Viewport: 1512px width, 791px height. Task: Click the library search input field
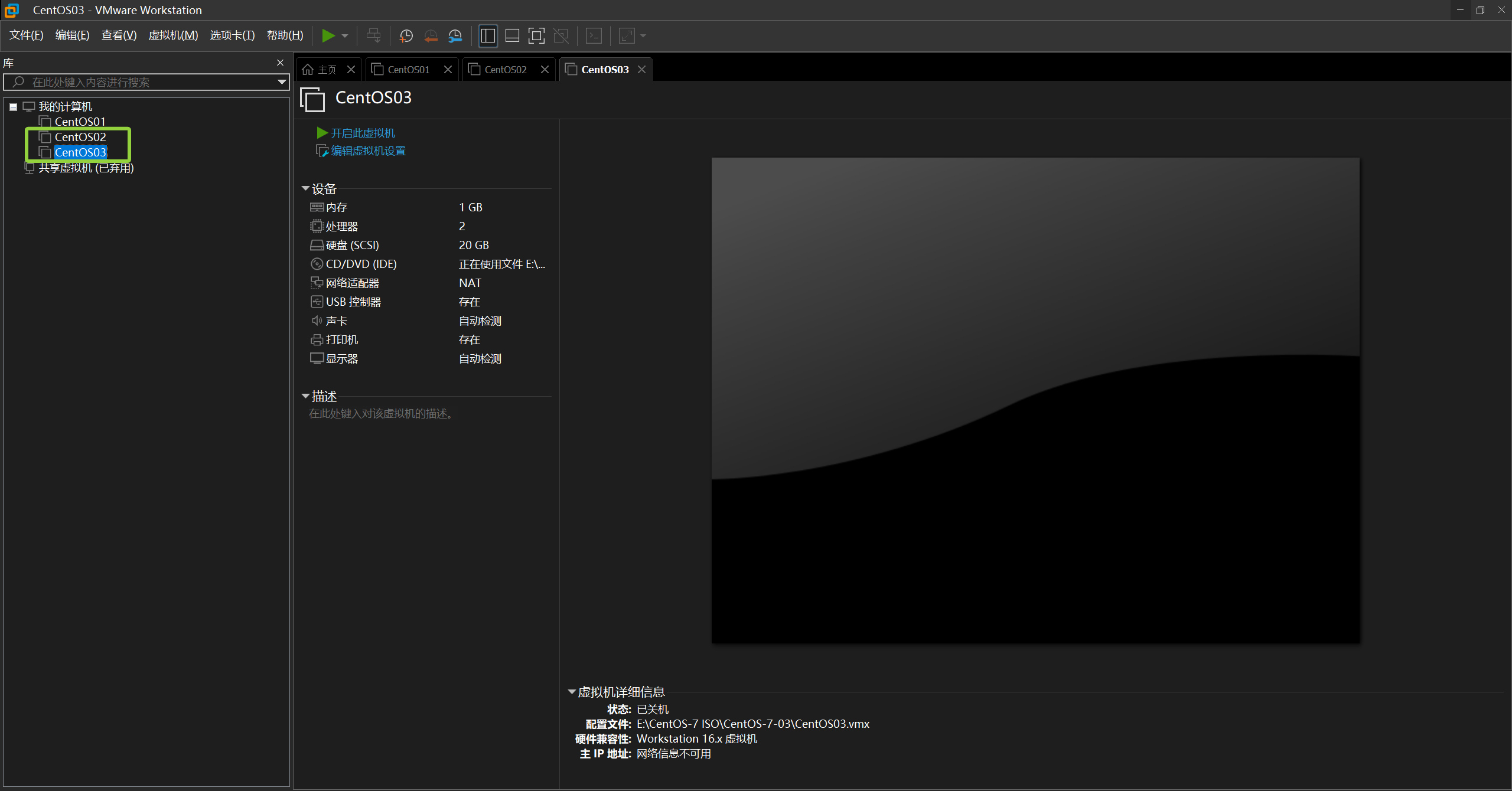(142, 82)
